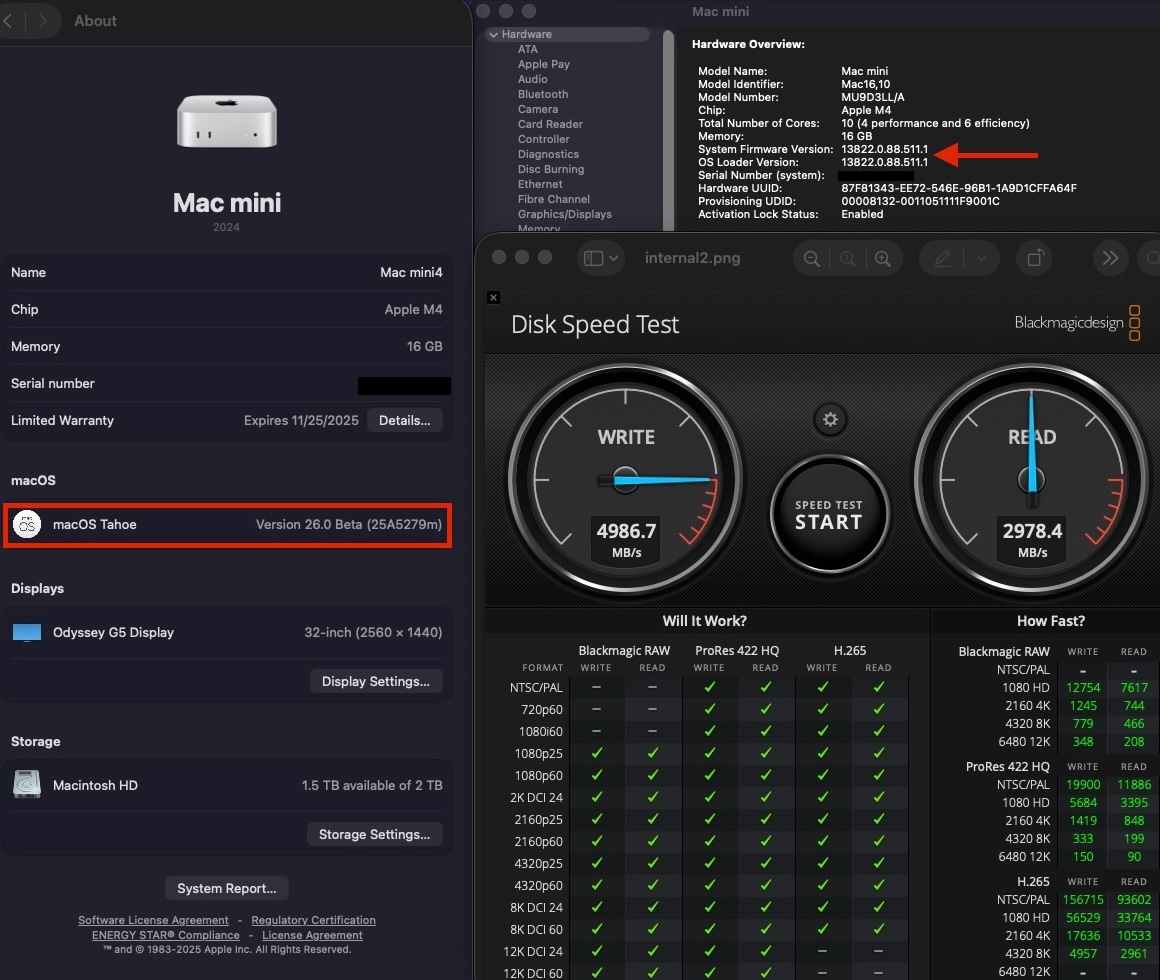
Task: Click the READ speed gauge
Action: pyautogui.click(x=1031, y=480)
